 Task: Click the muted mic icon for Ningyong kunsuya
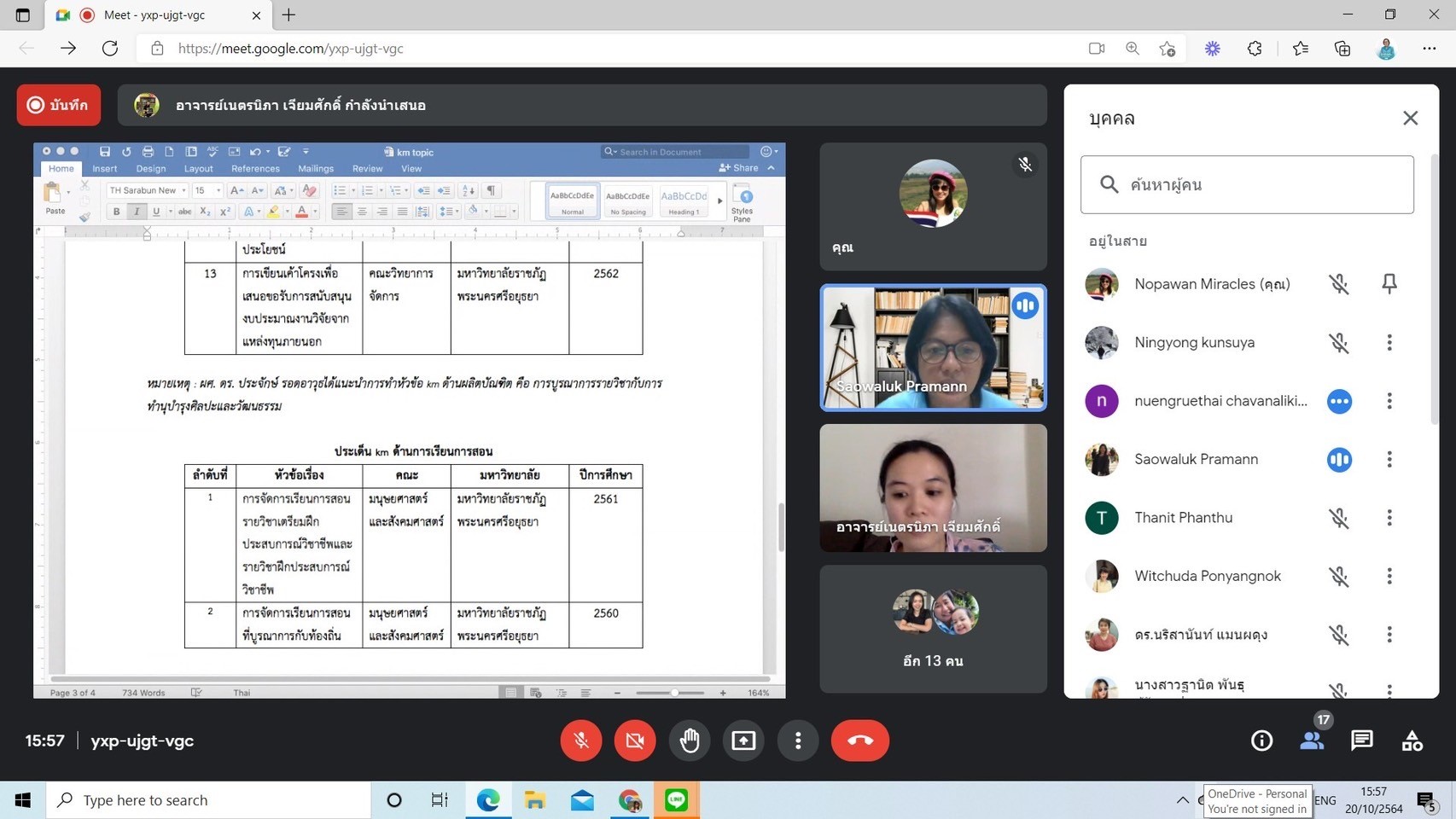pos(1339,343)
